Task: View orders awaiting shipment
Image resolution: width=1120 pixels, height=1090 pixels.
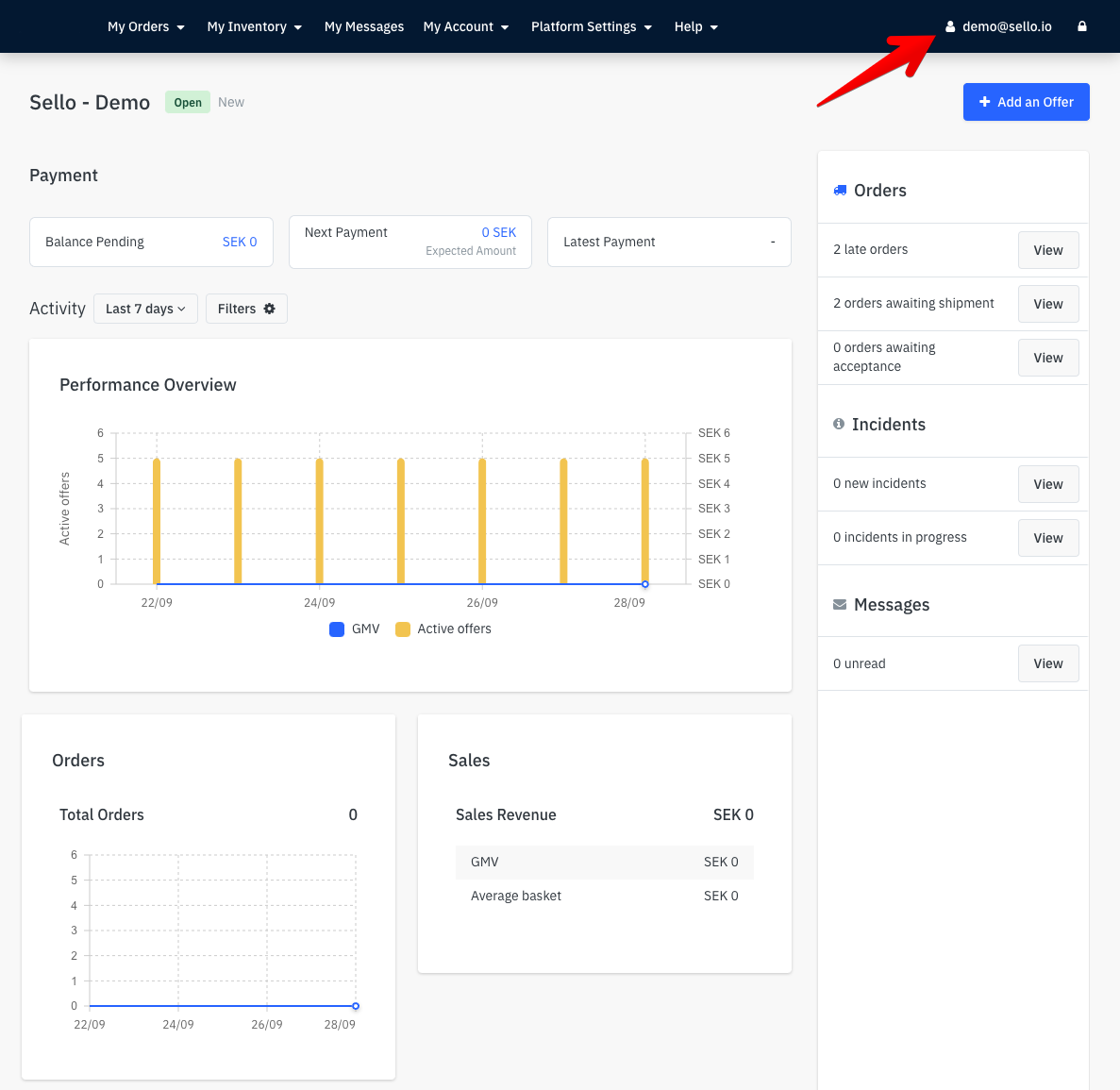Action: tap(1048, 304)
